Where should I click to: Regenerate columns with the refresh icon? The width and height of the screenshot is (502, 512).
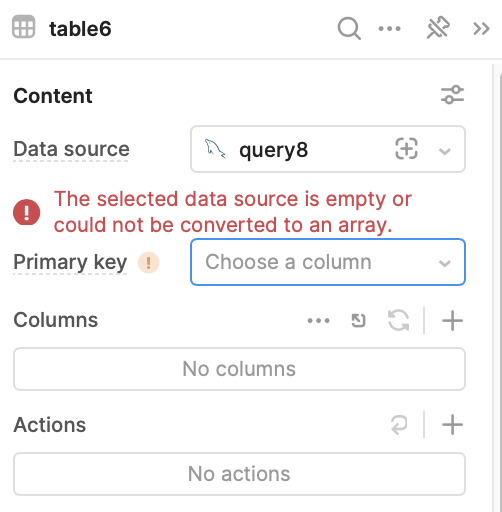tap(399, 320)
